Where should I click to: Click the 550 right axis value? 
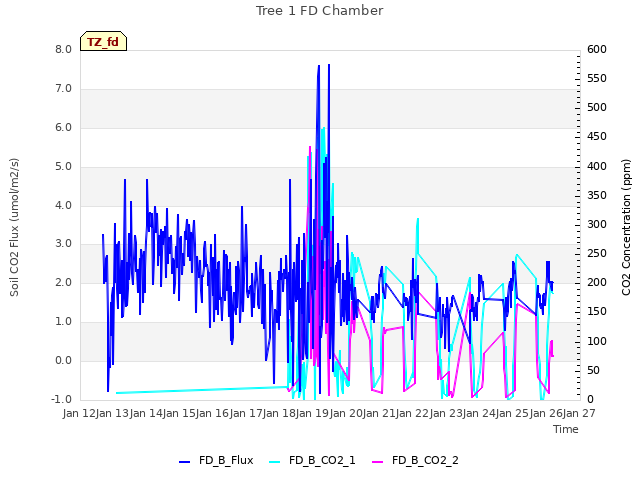[x=597, y=78]
